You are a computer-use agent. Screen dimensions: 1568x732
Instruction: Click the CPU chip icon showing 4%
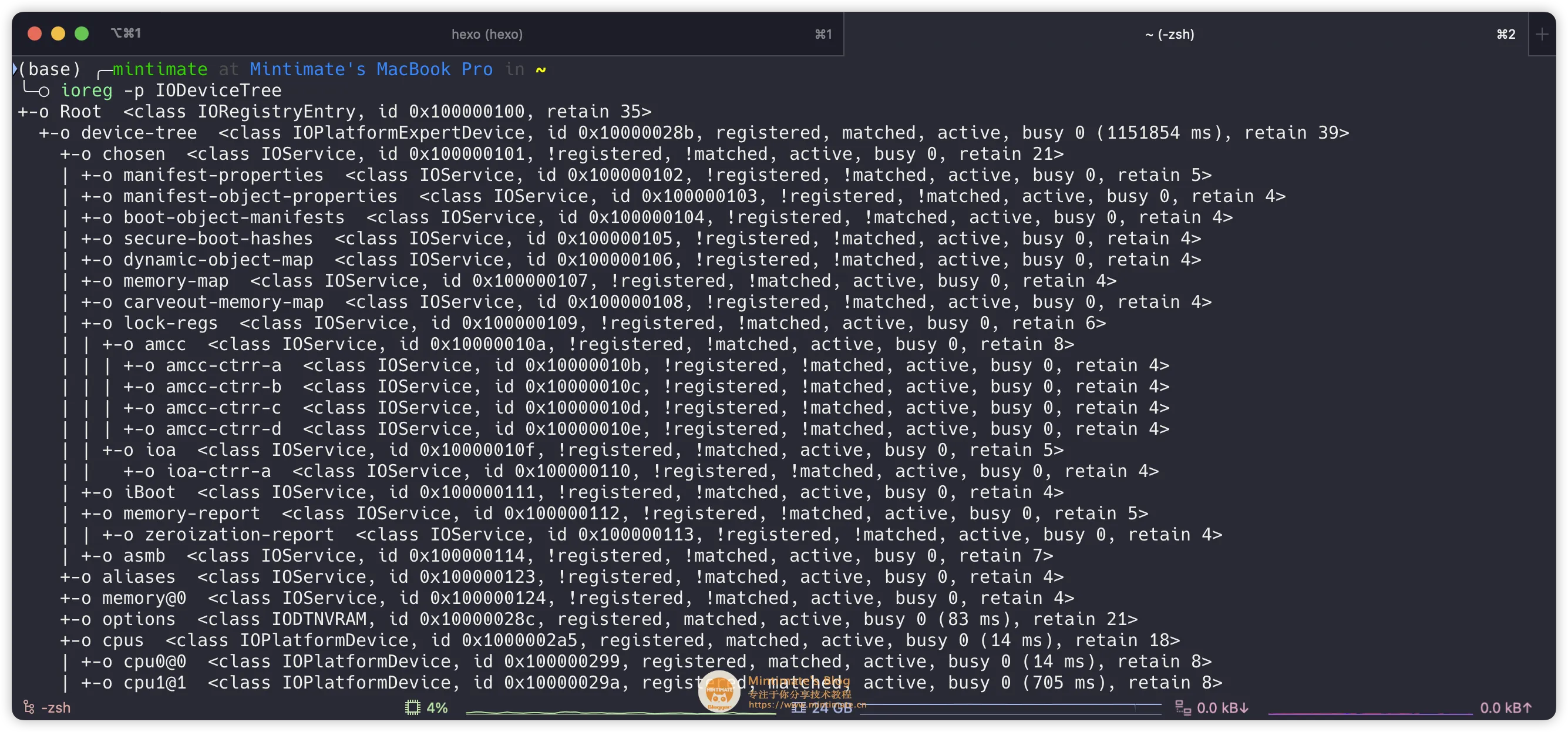pyautogui.click(x=413, y=707)
